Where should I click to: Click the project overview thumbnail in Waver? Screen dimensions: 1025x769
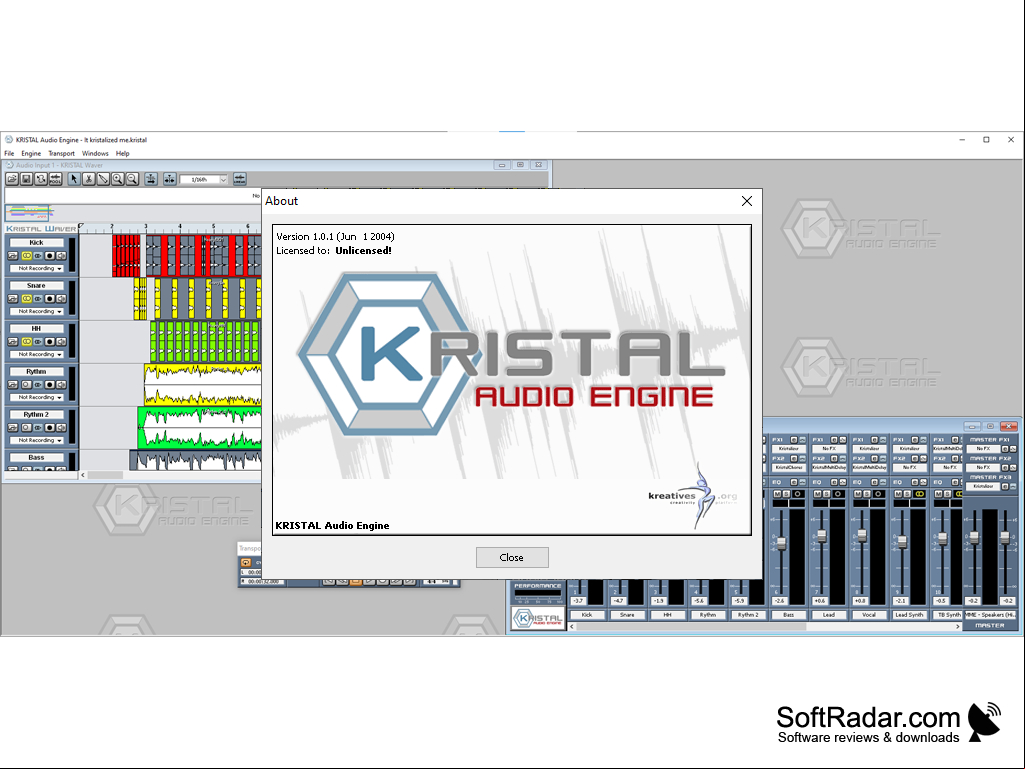point(29,213)
